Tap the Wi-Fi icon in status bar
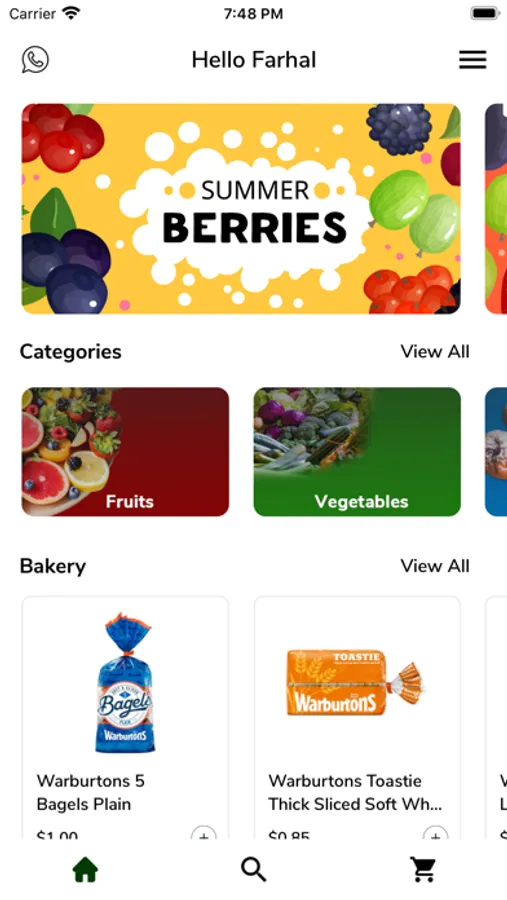The image size is (507, 900). [71, 13]
